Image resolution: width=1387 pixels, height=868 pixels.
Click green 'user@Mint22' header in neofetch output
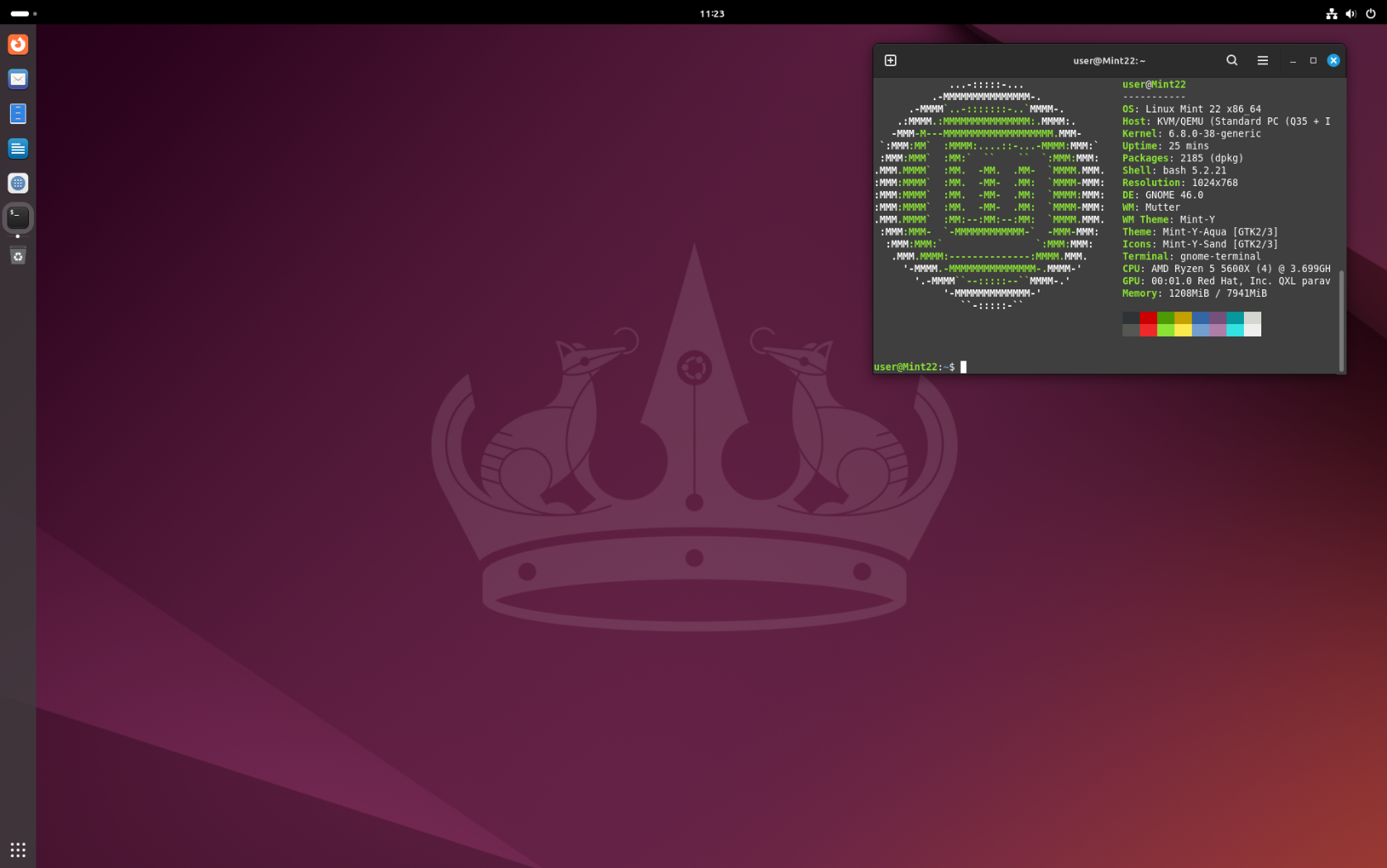click(1154, 84)
